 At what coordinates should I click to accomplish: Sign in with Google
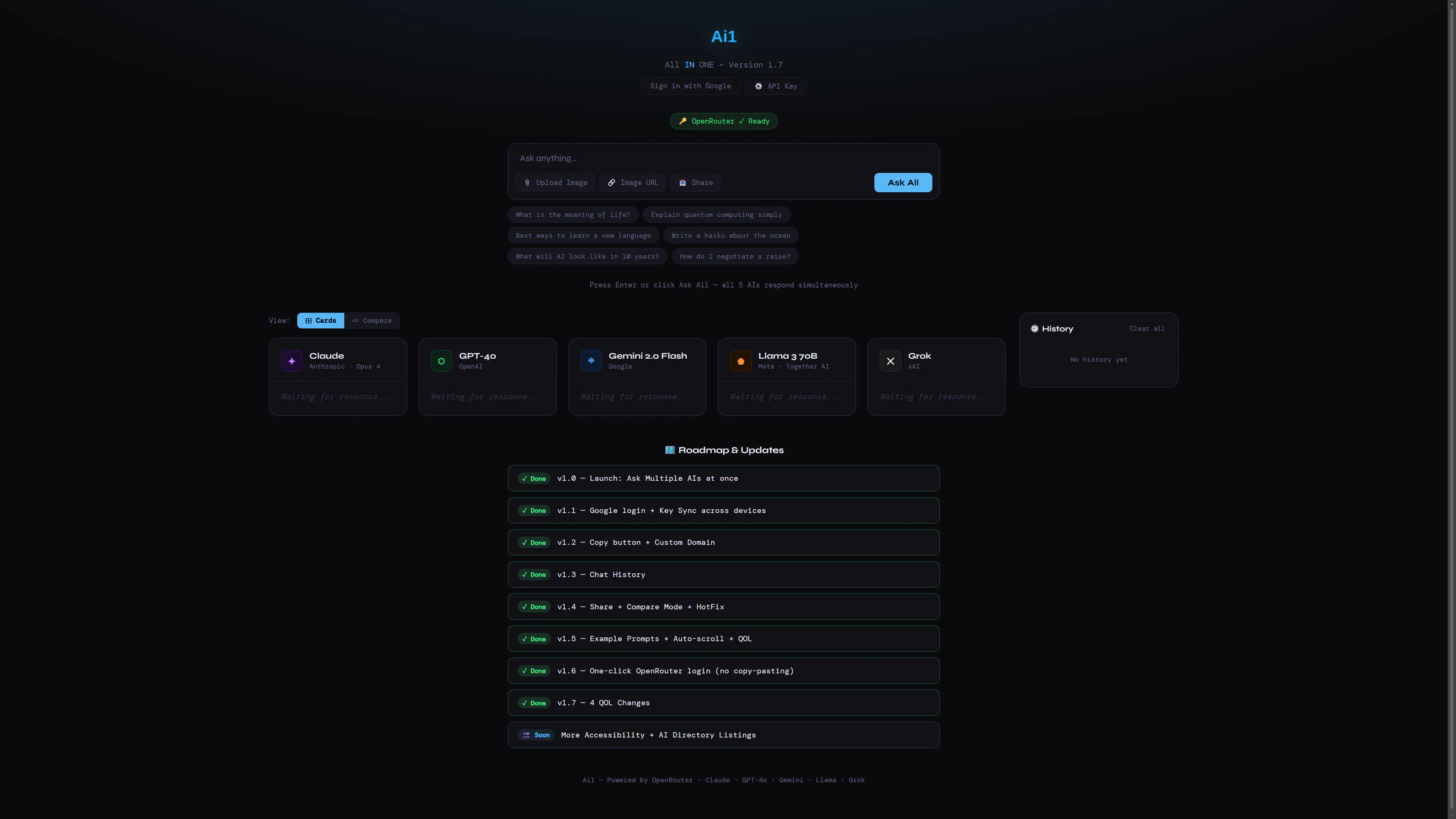coord(690,86)
